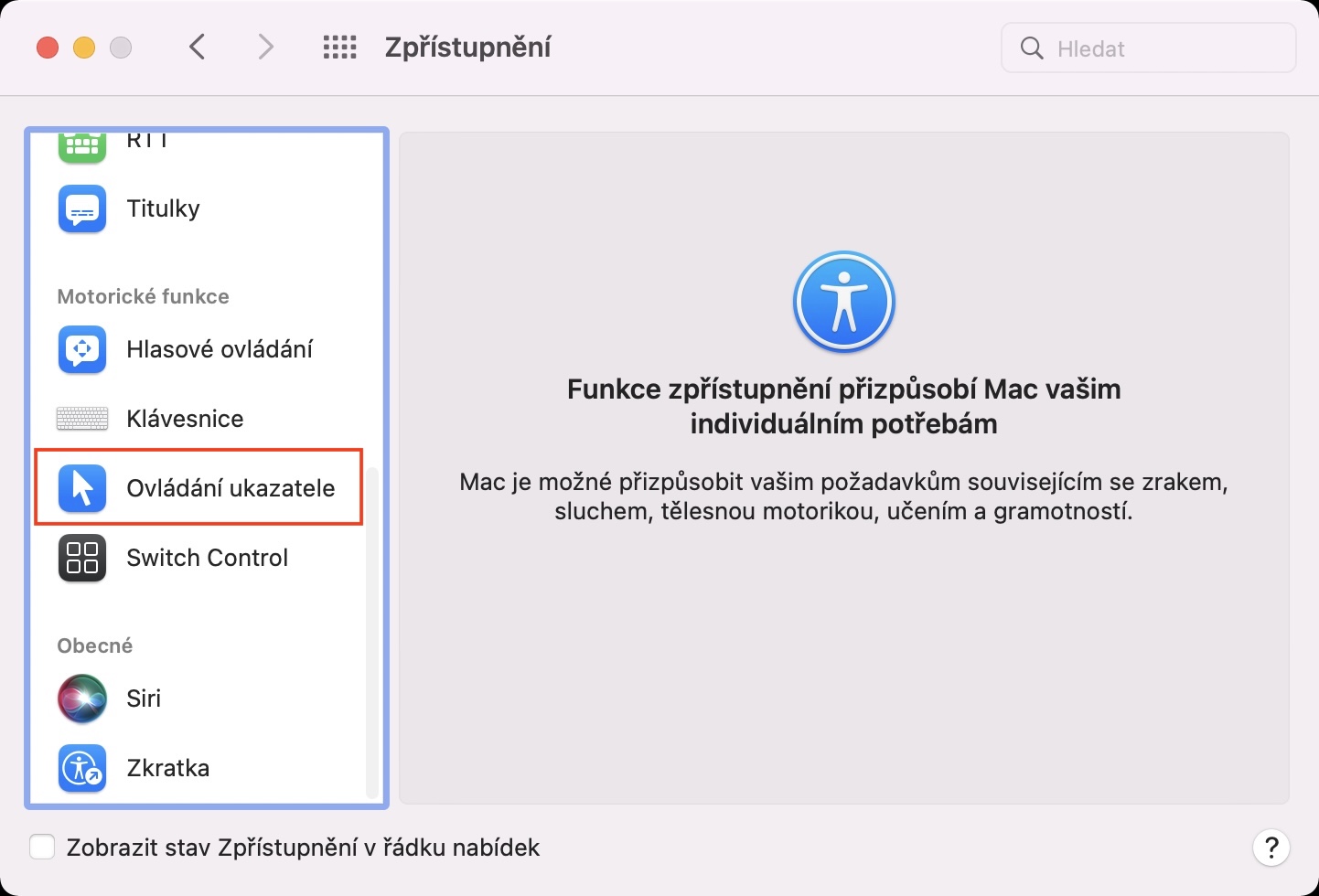Go back with the left chevron
The height and width of the screenshot is (896, 1319).
click(x=197, y=47)
